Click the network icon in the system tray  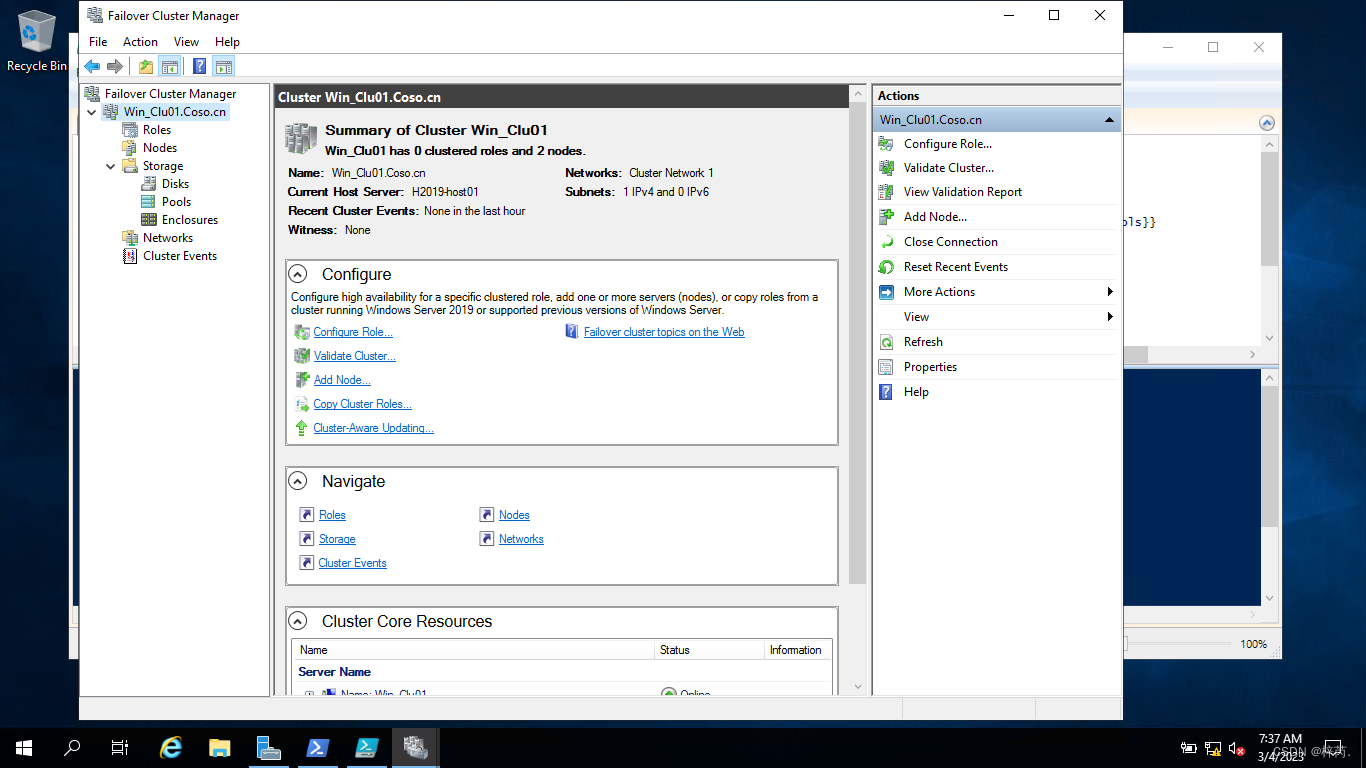coord(1213,748)
